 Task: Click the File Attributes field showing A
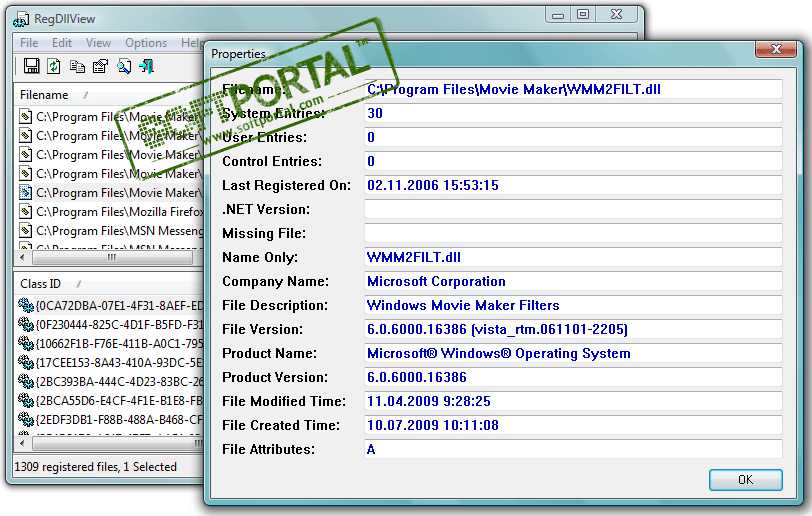(573, 449)
